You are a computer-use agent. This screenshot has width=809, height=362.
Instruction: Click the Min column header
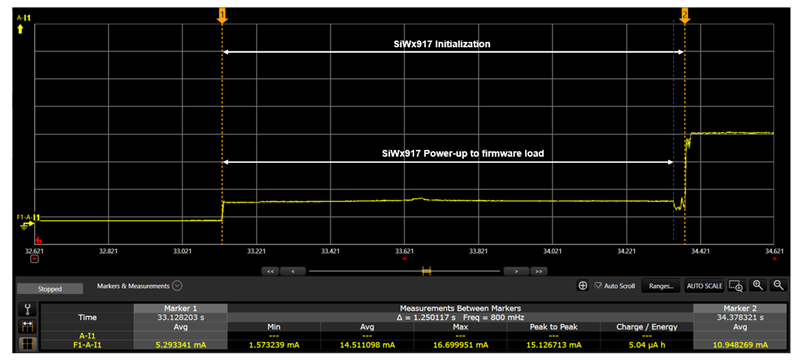coord(274,326)
